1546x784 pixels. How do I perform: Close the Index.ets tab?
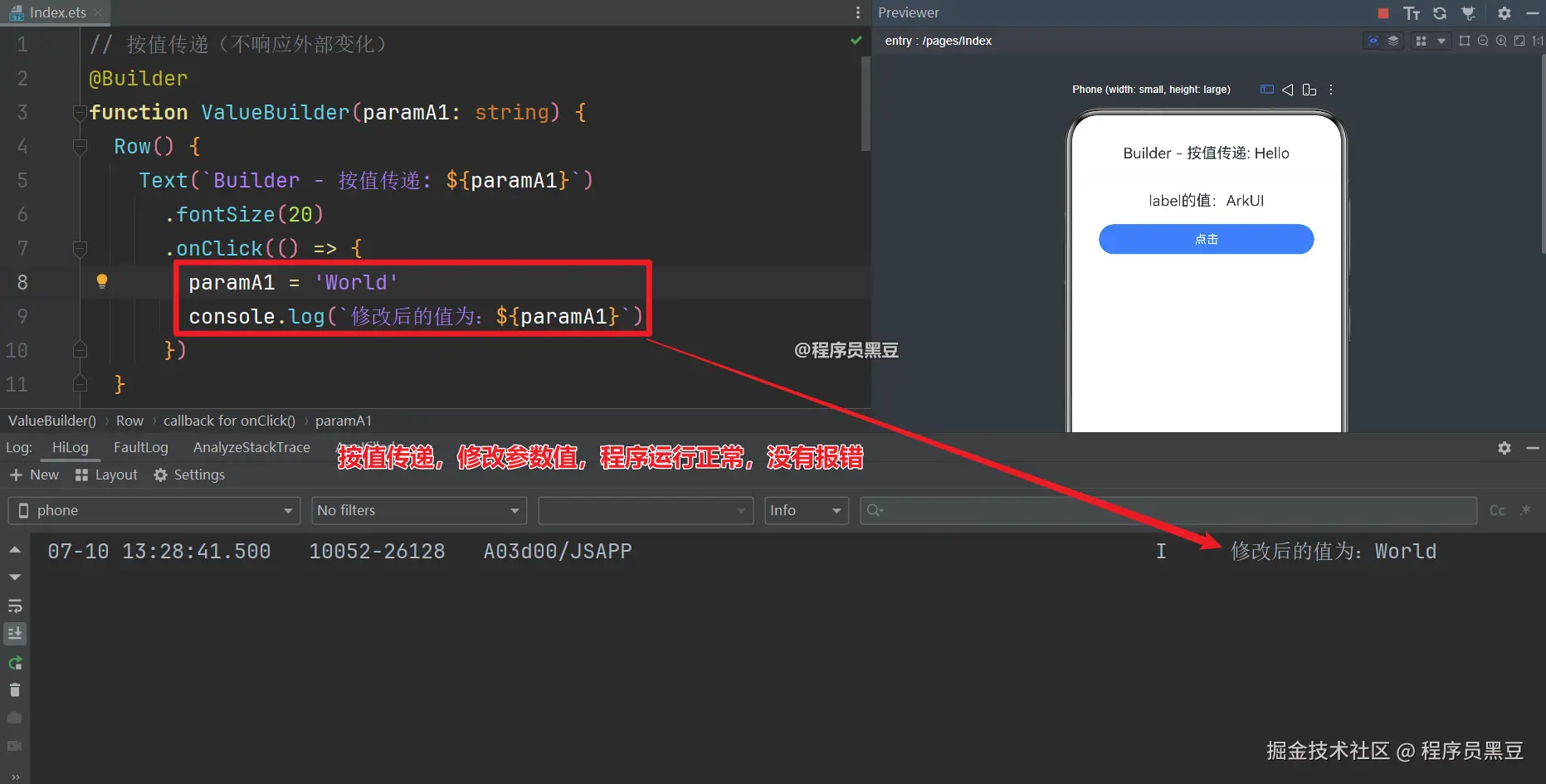pos(98,12)
